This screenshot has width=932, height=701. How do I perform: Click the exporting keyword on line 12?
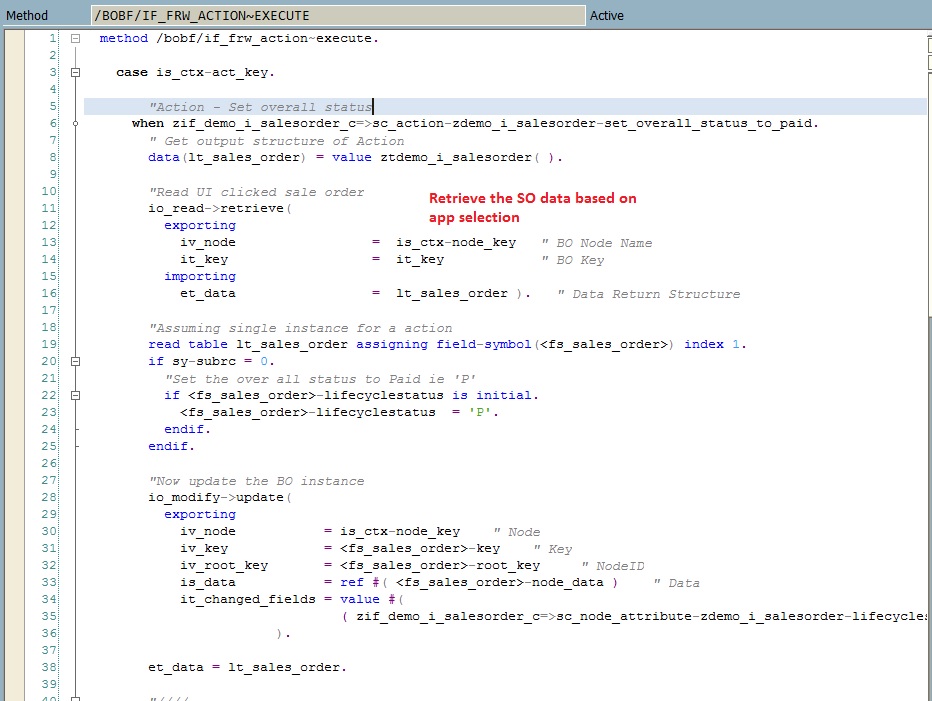(x=200, y=225)
